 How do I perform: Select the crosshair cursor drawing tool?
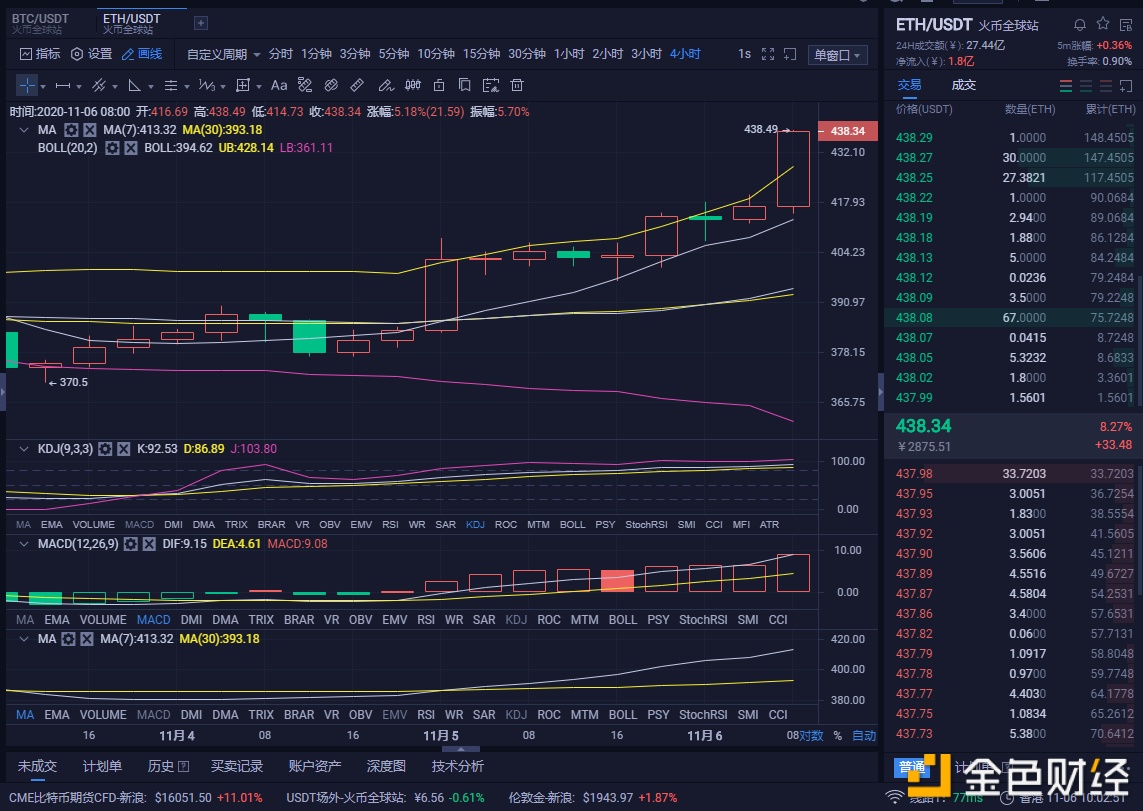tap(27, 85)
